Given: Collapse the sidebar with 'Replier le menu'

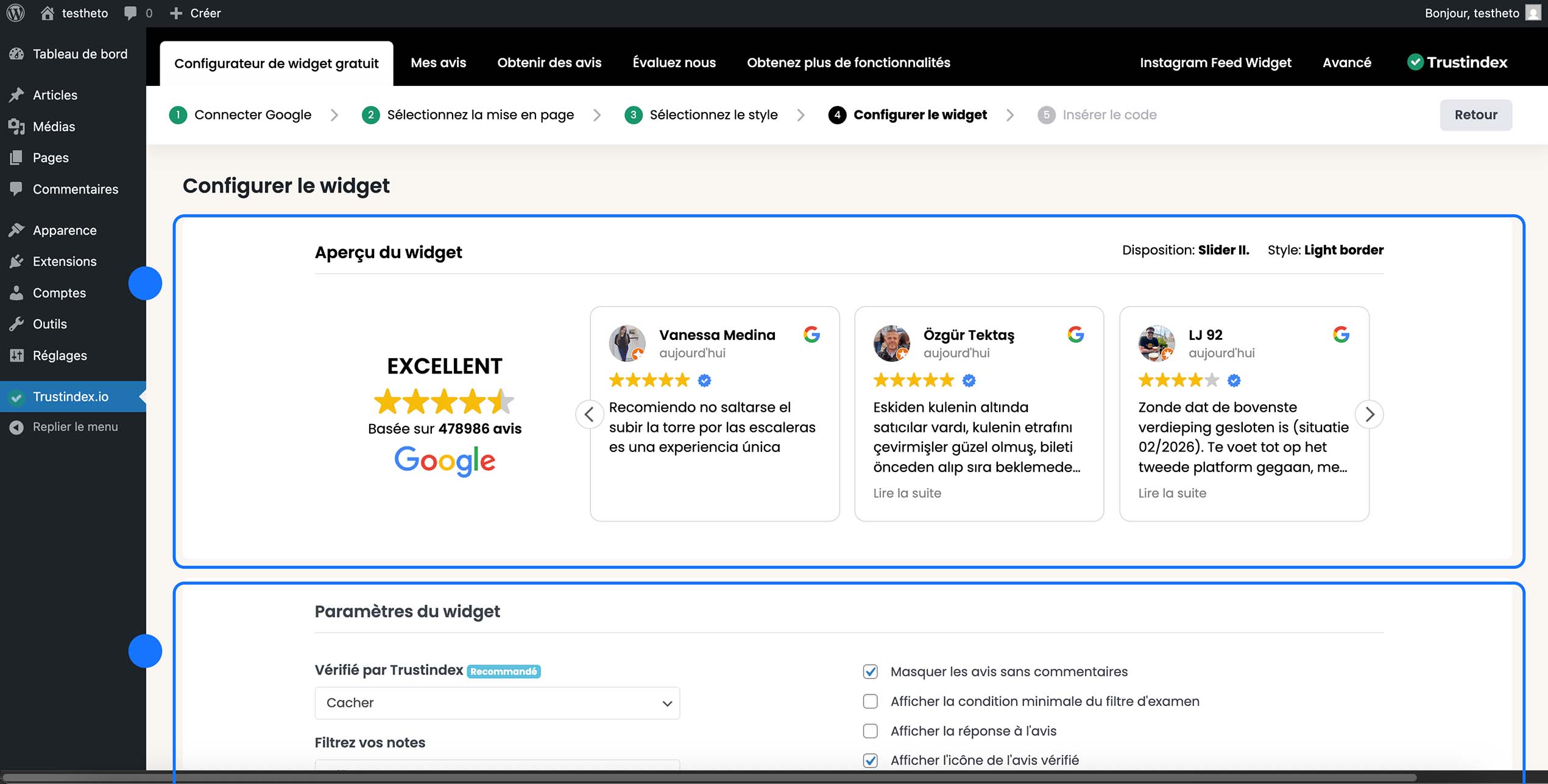Looking at the screenshot, I should (76, 426).
